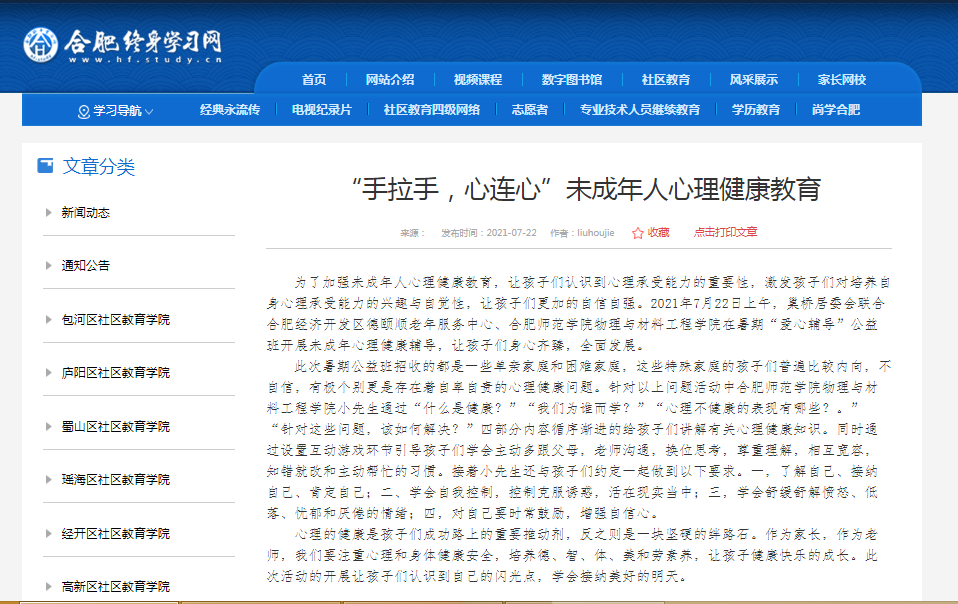Expand the 新闻动态 category arrow

[48, 213]
